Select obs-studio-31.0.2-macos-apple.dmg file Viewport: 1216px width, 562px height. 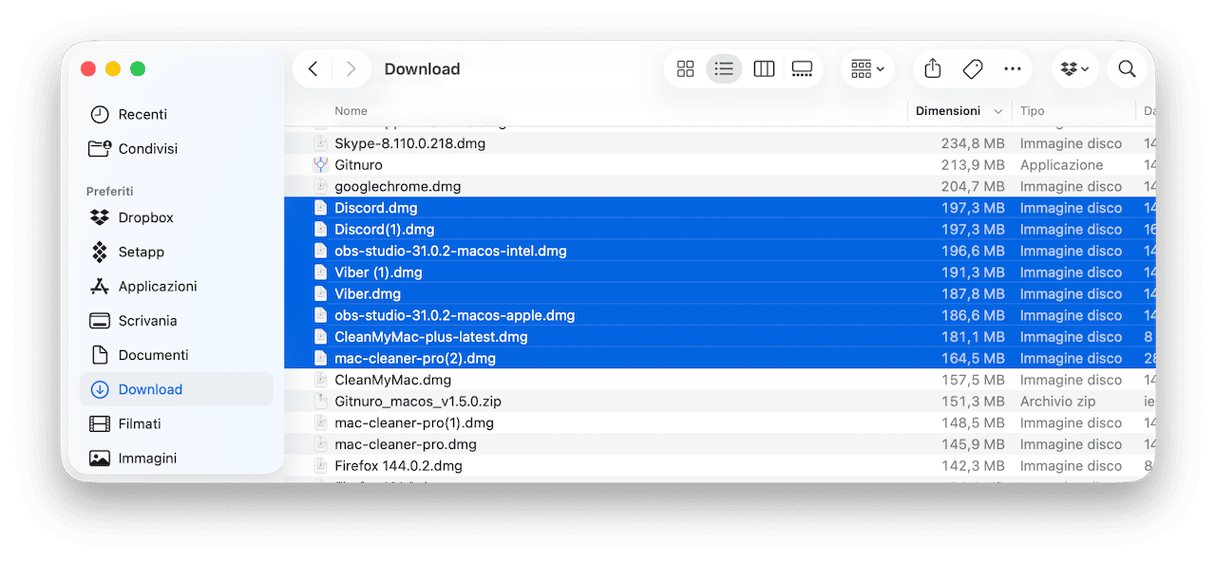coord(719,315)
